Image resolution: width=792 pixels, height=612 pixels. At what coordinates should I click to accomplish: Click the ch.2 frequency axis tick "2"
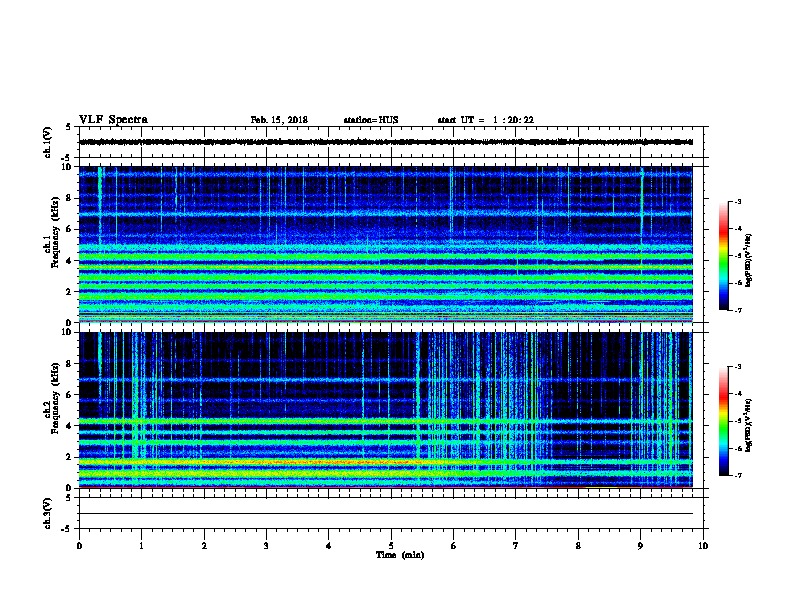[69, 457]
